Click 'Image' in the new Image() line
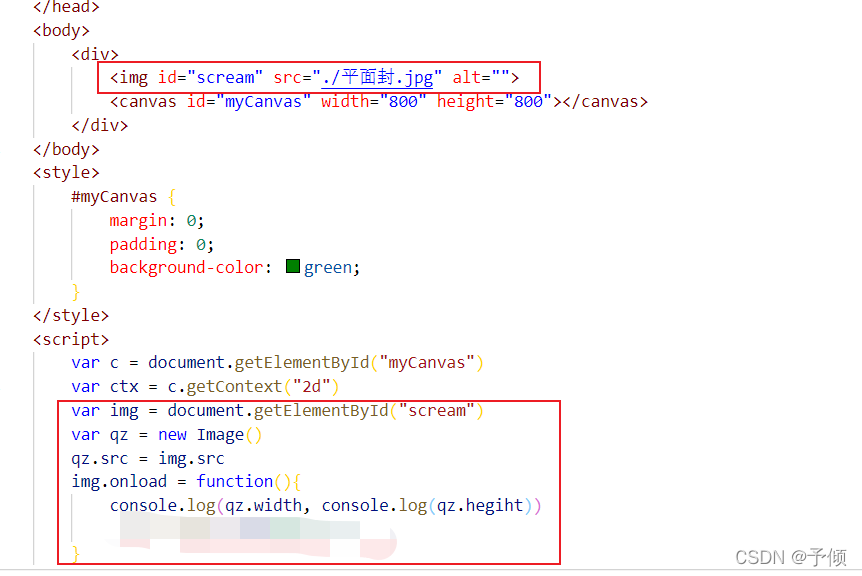 point(220,435)
